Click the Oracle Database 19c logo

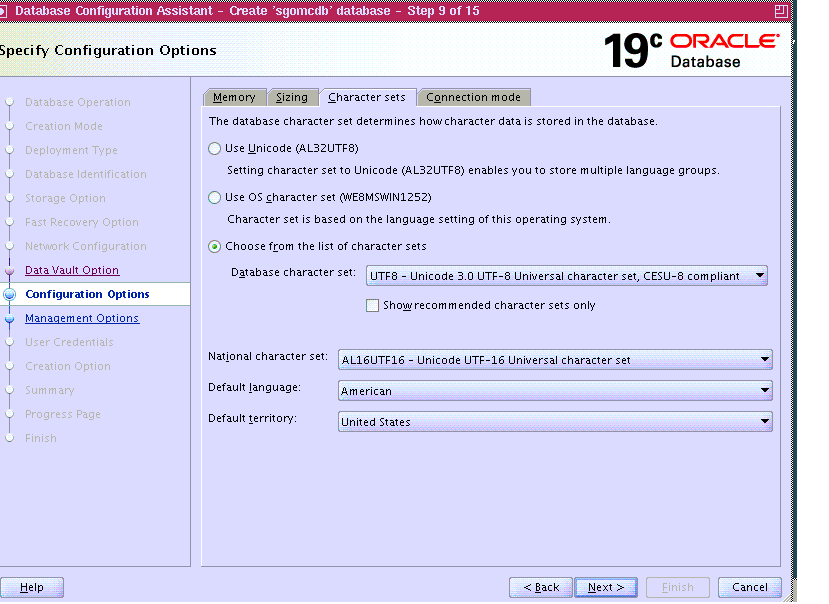[691, 50]
